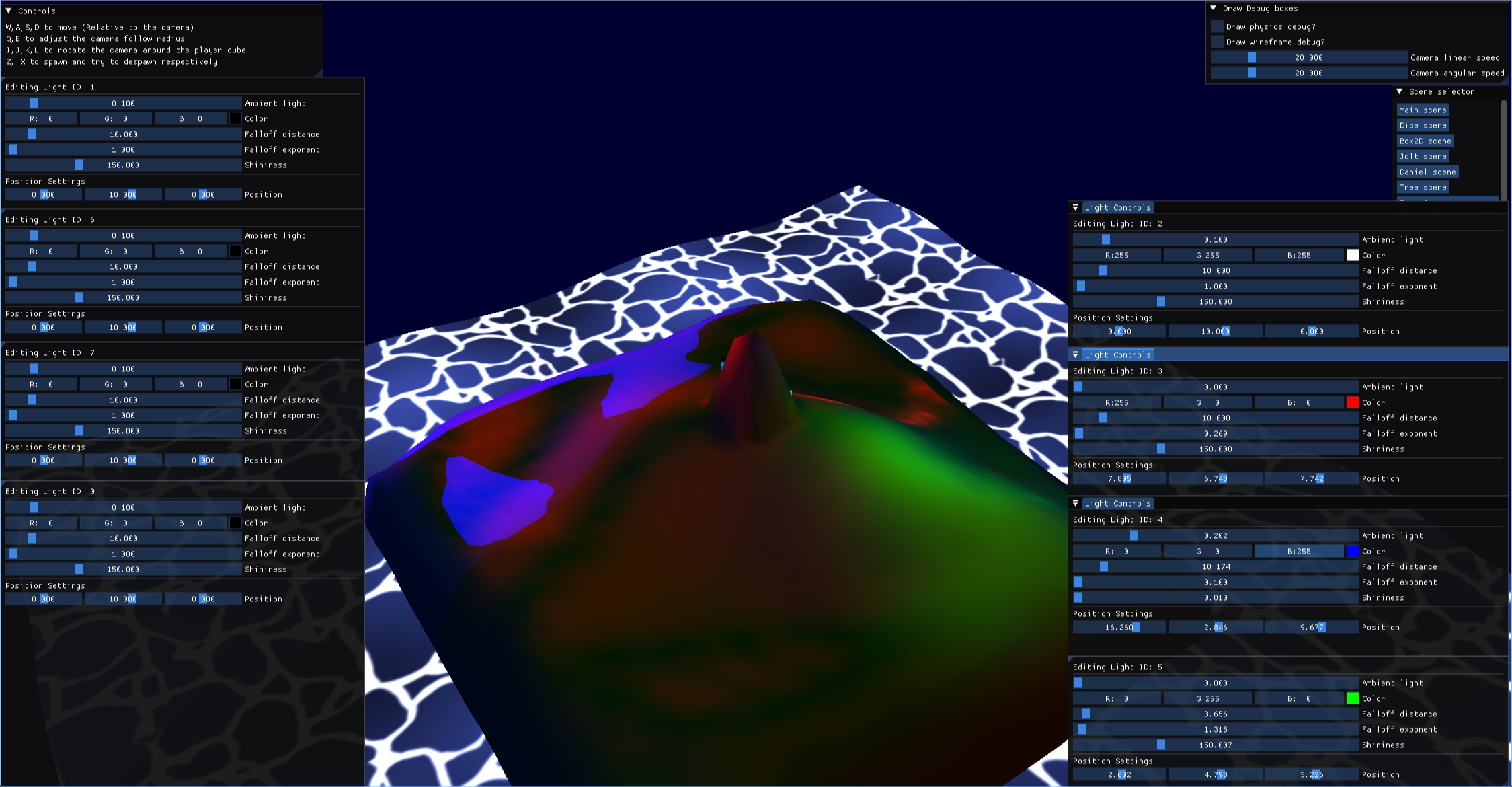Open red color swatch of Light 3
Screen dimensions: 1512x787
coord(1353,402)
